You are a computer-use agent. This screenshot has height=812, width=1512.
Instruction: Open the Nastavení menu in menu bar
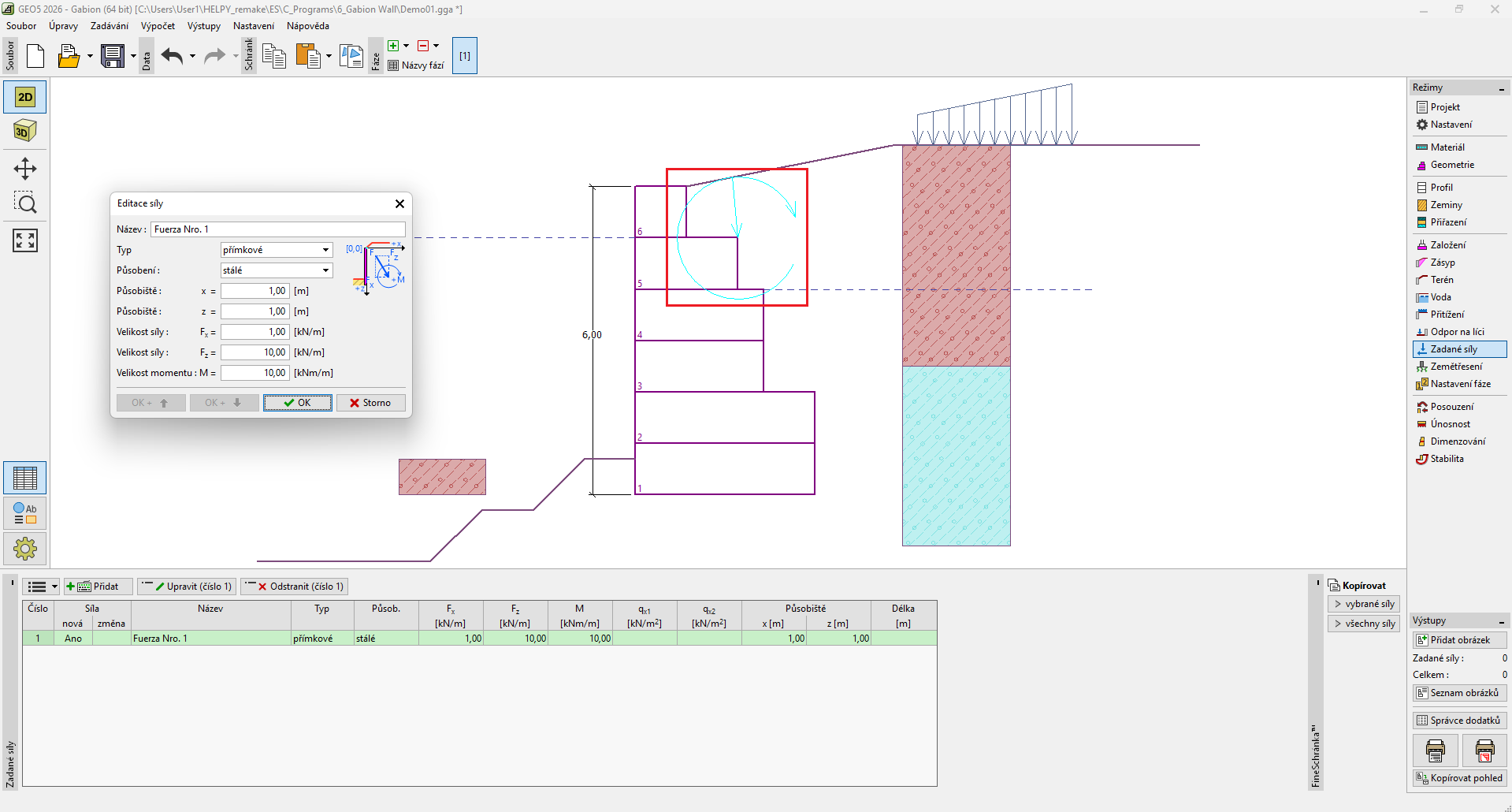253,26
